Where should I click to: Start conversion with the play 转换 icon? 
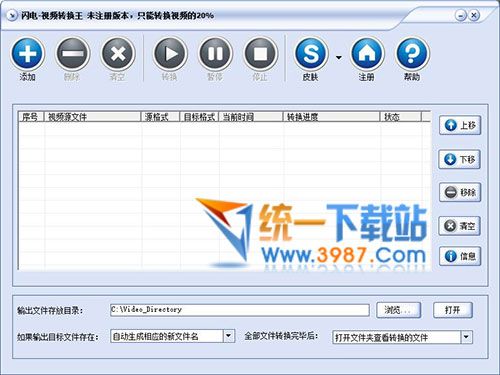pyautogui.click(x=170, y=53)
